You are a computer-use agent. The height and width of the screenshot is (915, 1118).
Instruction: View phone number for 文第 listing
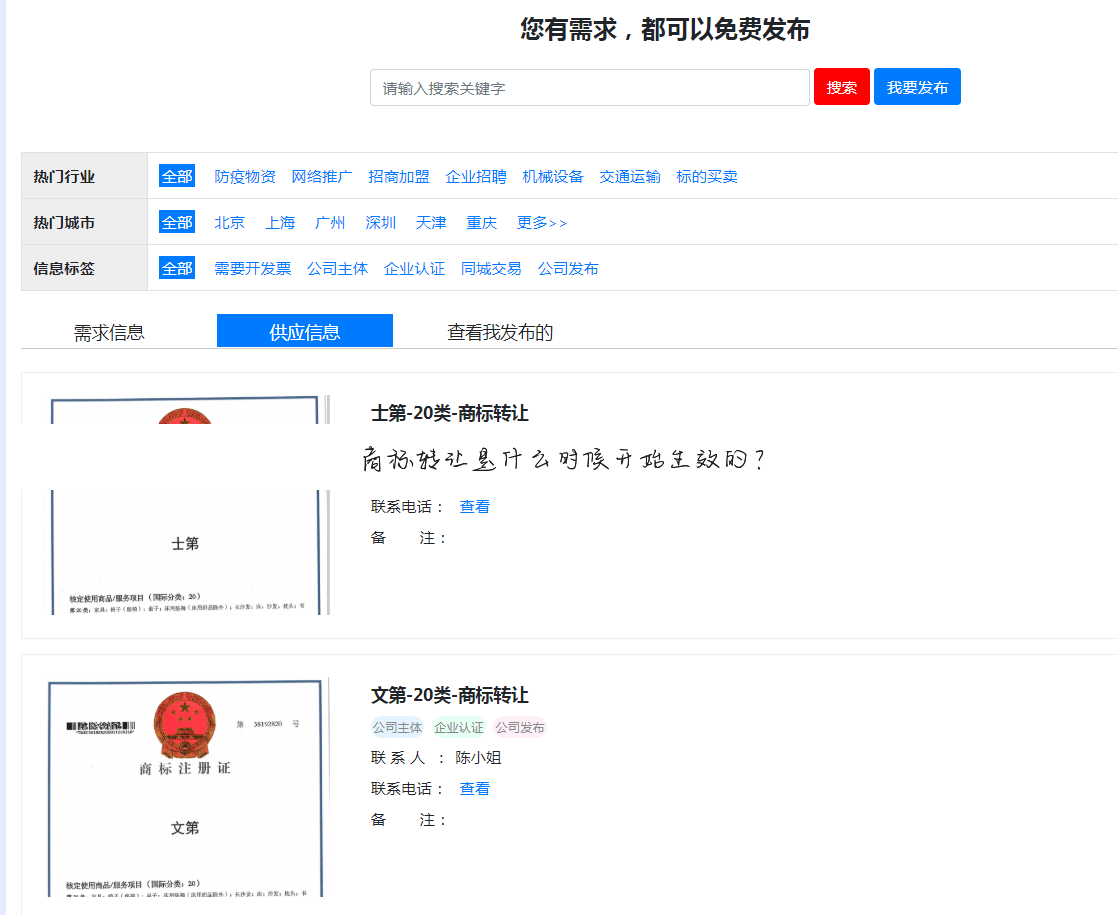point(474,788)
